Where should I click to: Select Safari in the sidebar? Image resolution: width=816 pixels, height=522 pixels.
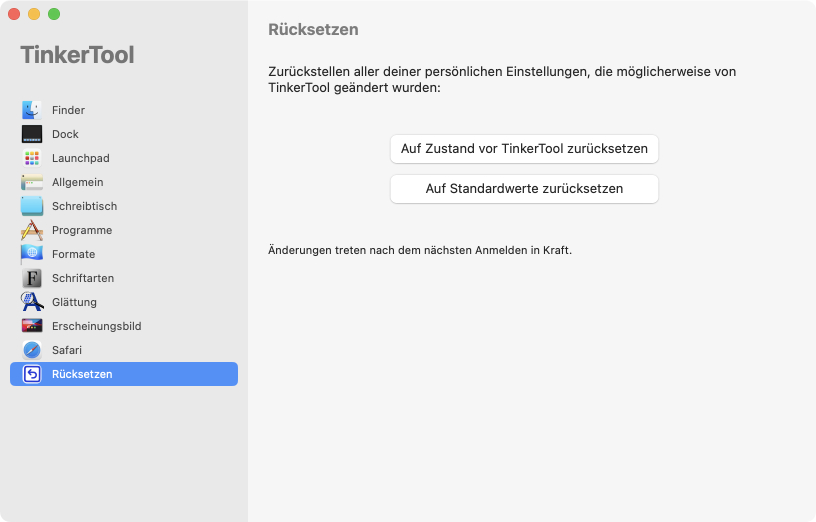[124, 350]
